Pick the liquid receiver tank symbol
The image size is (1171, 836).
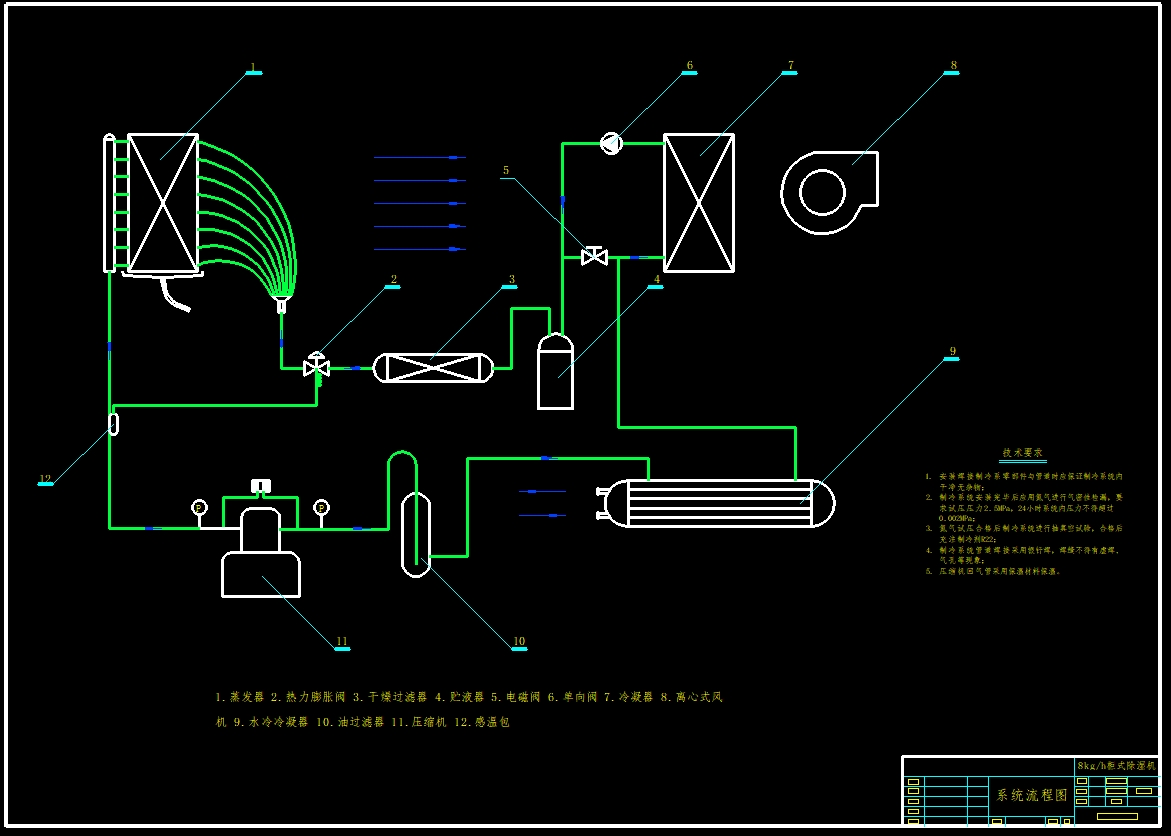556,371
